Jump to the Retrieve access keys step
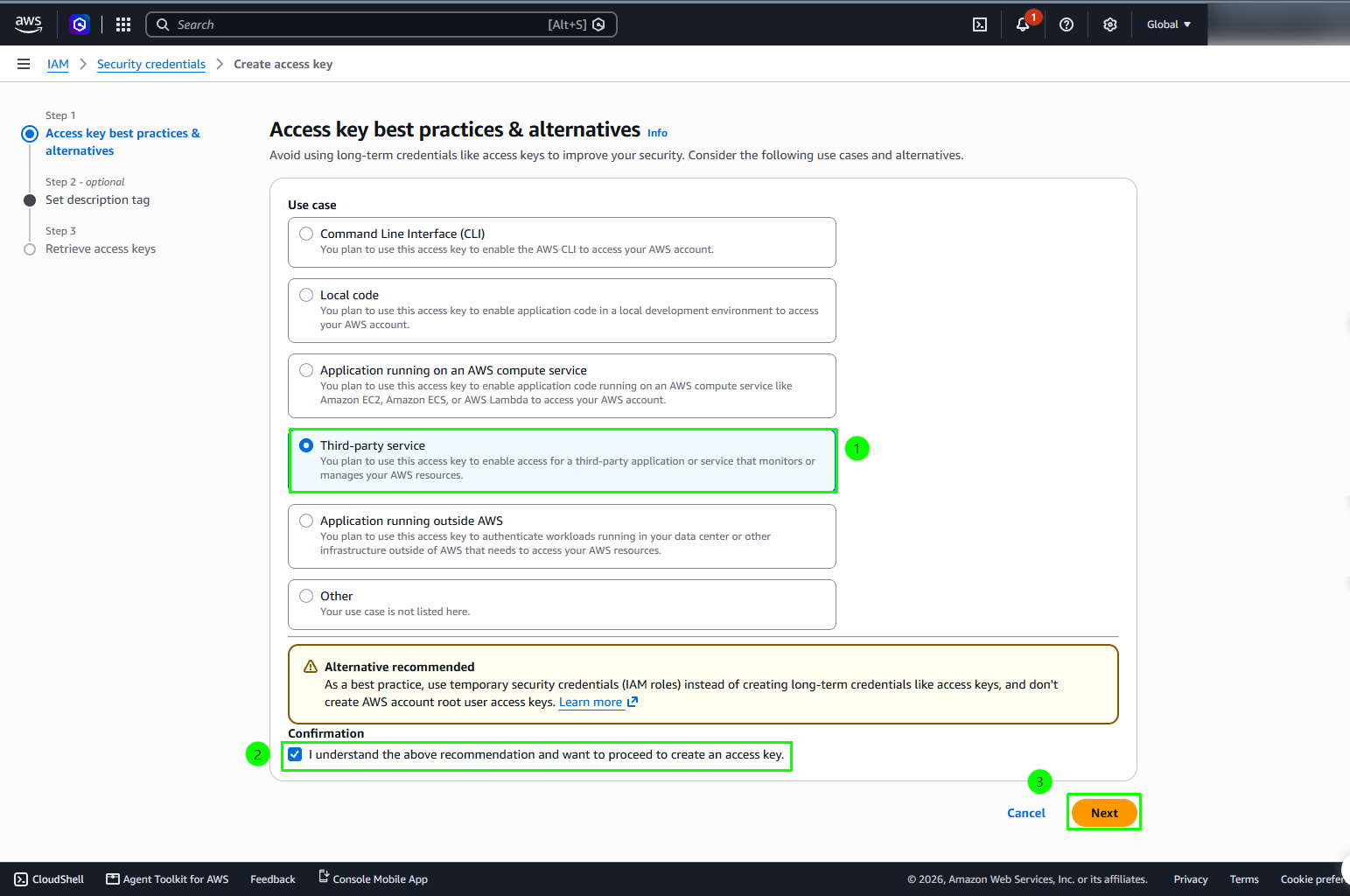Image resolution: width=1350 pixels, height=896 pixels. point(101,248)
